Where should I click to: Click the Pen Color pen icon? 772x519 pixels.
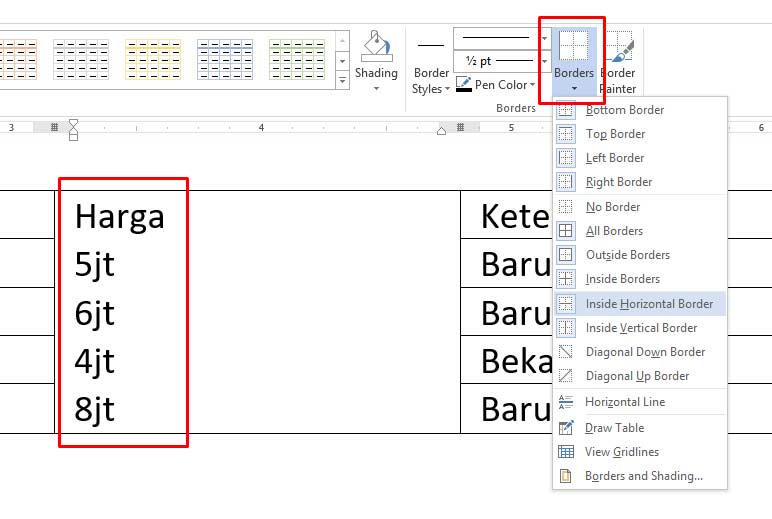click(464, 84)
